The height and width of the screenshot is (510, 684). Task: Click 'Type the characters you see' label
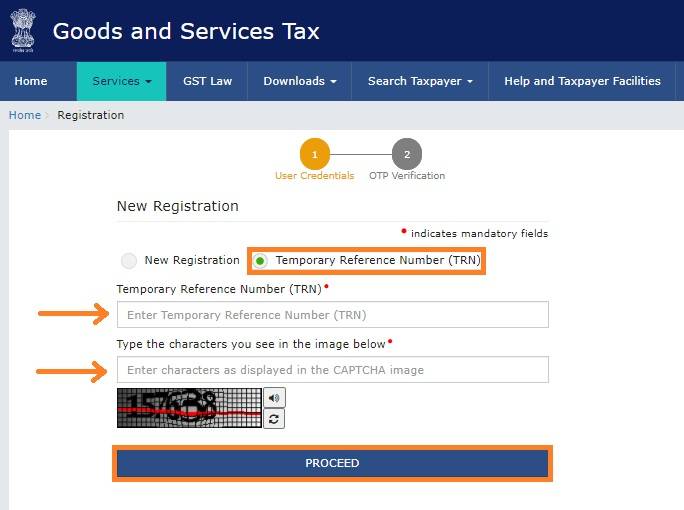coord(251,344)
